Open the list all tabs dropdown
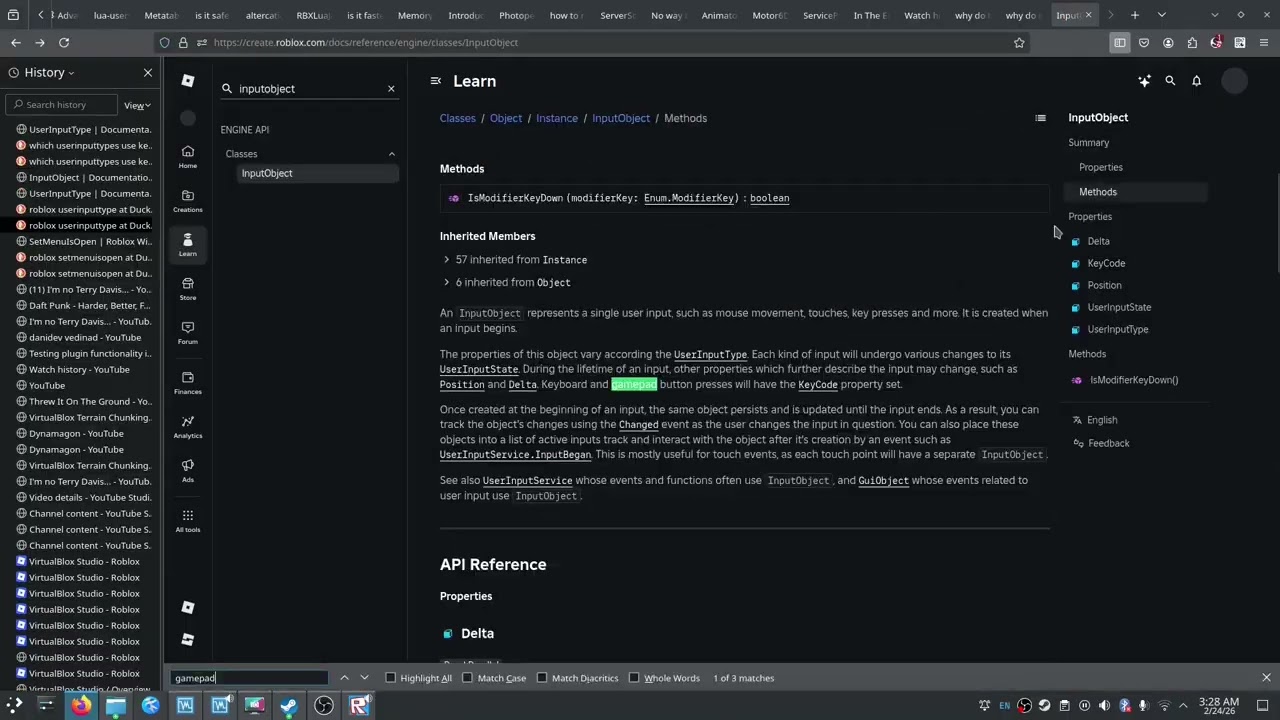1280x720 pixels. pyautogui.click(x=1161, y=15)
